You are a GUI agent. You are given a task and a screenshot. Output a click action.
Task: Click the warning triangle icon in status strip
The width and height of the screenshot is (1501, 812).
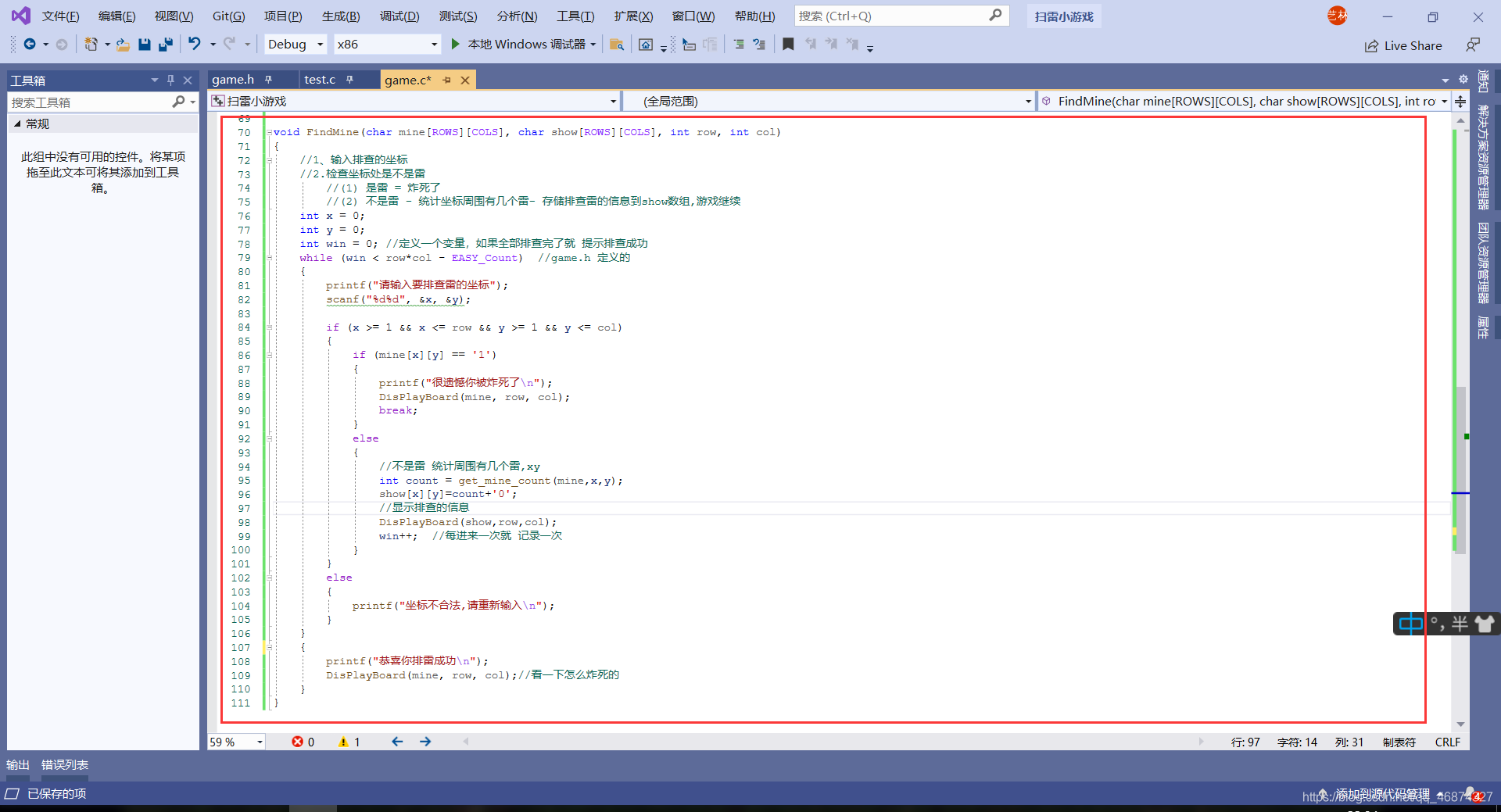coord(343,742)
